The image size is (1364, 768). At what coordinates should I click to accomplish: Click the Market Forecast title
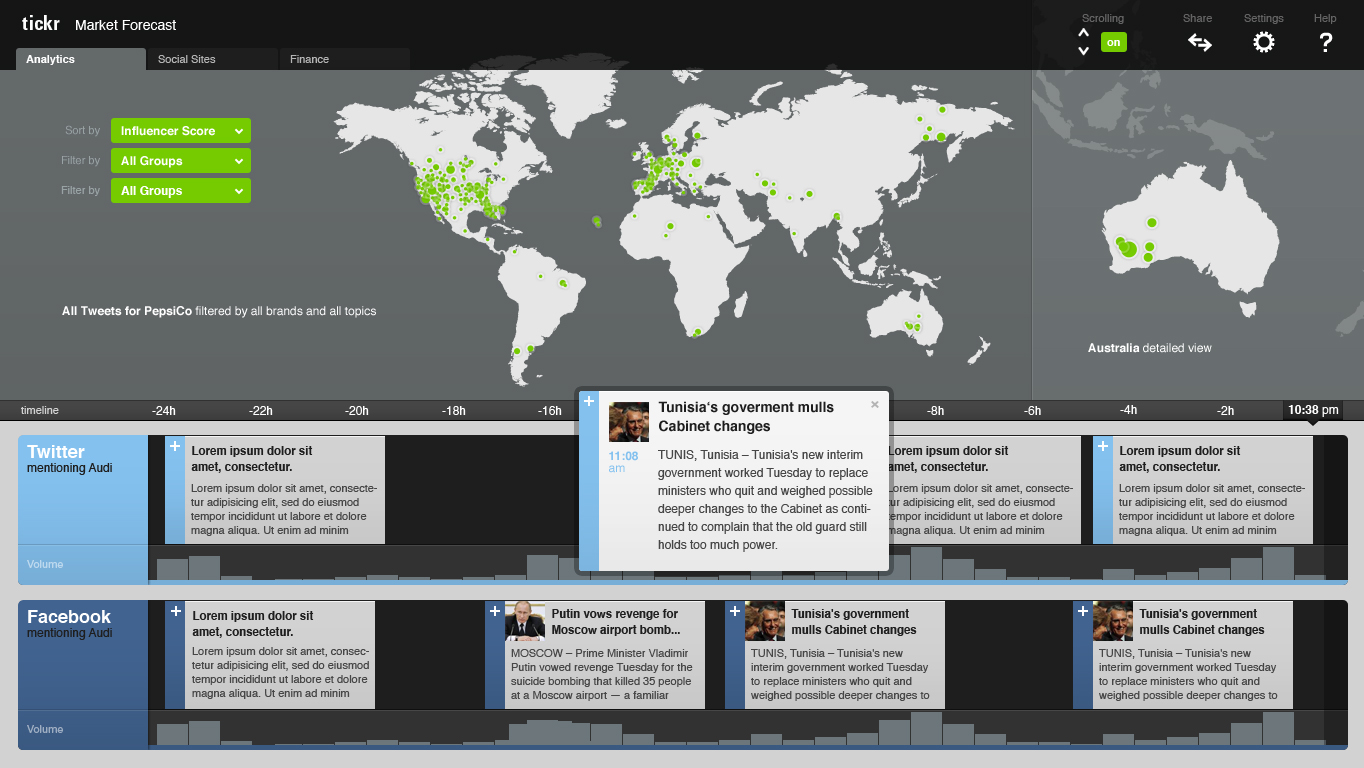[126, 24]
